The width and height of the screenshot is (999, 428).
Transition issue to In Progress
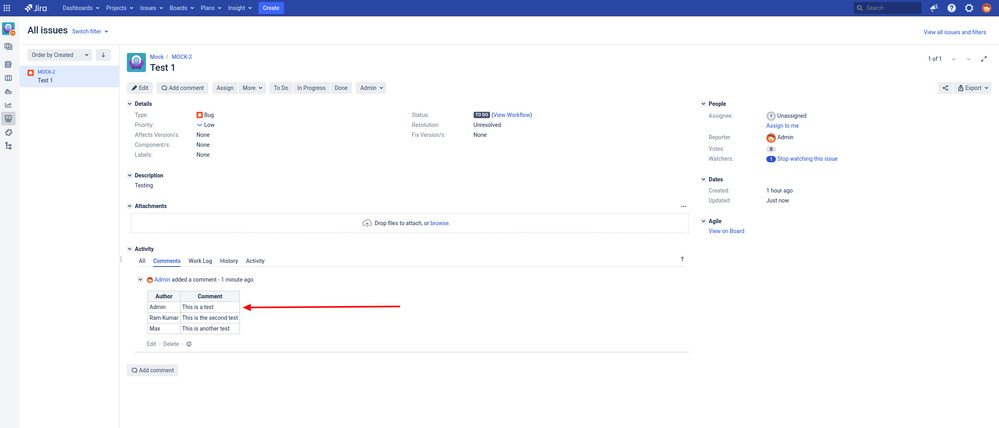point(312,88)
